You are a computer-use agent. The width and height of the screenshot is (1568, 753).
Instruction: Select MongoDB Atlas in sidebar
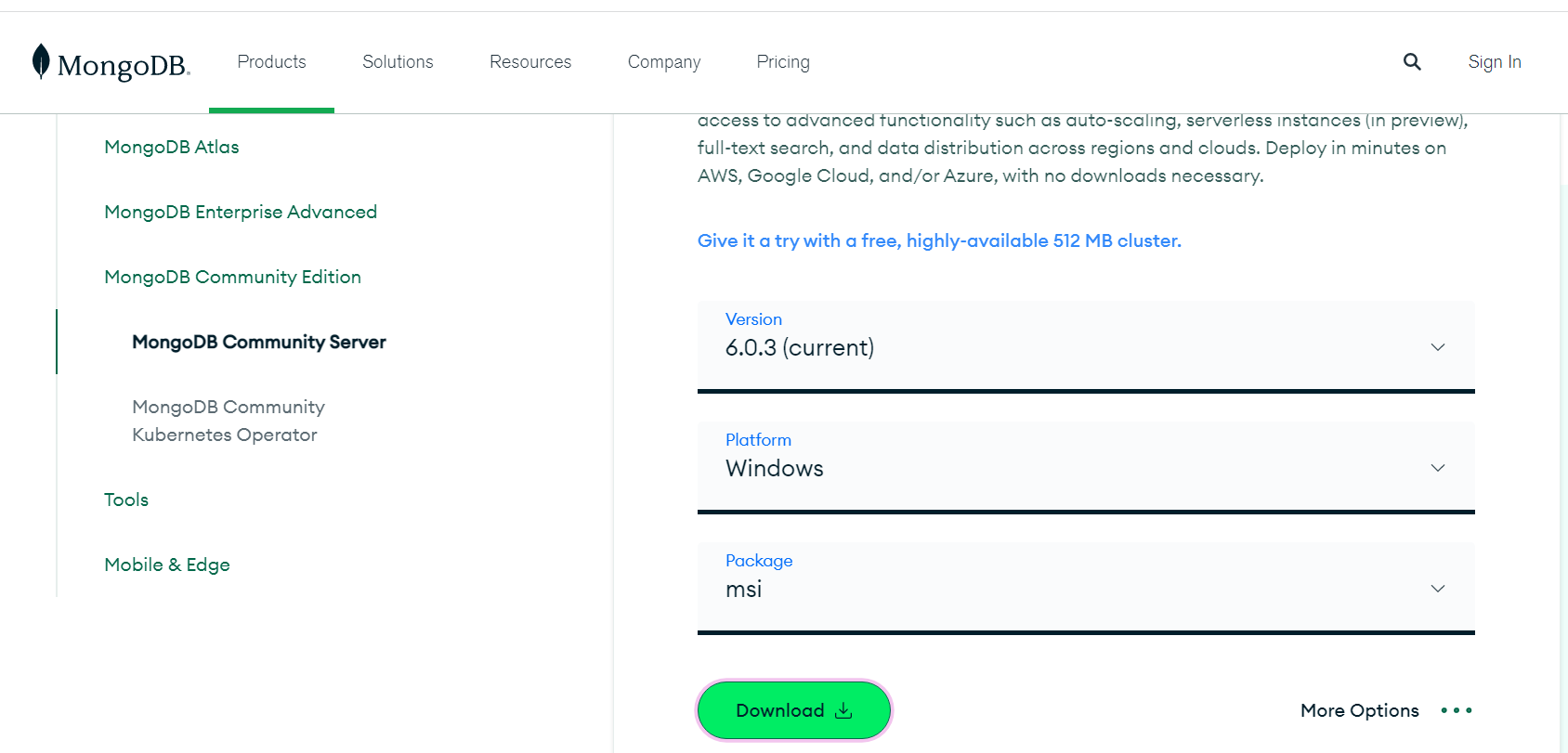click(172, 147)
